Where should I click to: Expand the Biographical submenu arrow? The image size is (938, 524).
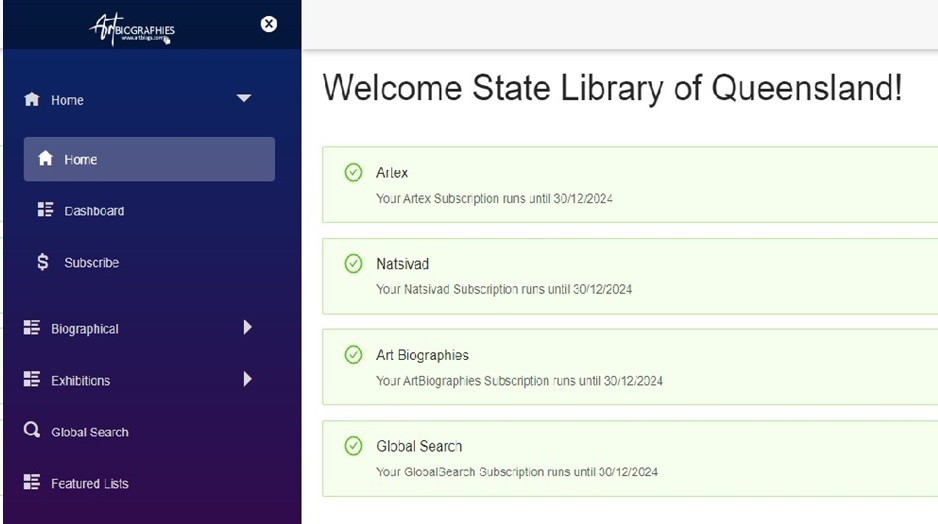(x=248, y=327)
